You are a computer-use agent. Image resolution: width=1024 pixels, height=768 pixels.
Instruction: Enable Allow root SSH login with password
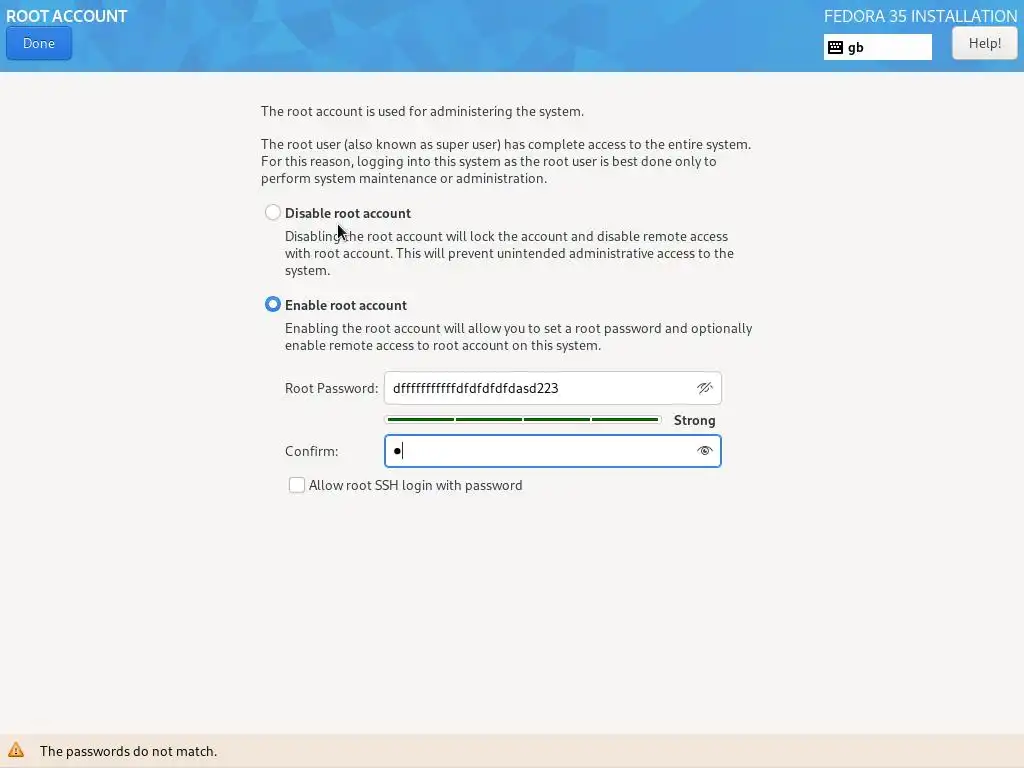[296, 485]
